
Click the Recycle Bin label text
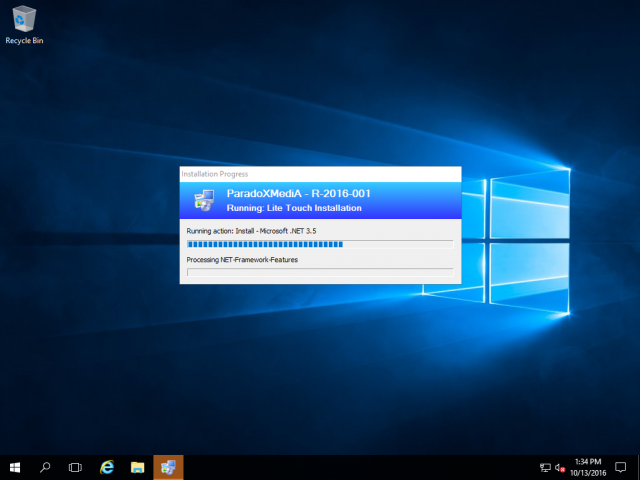click(x=24, y=40)
